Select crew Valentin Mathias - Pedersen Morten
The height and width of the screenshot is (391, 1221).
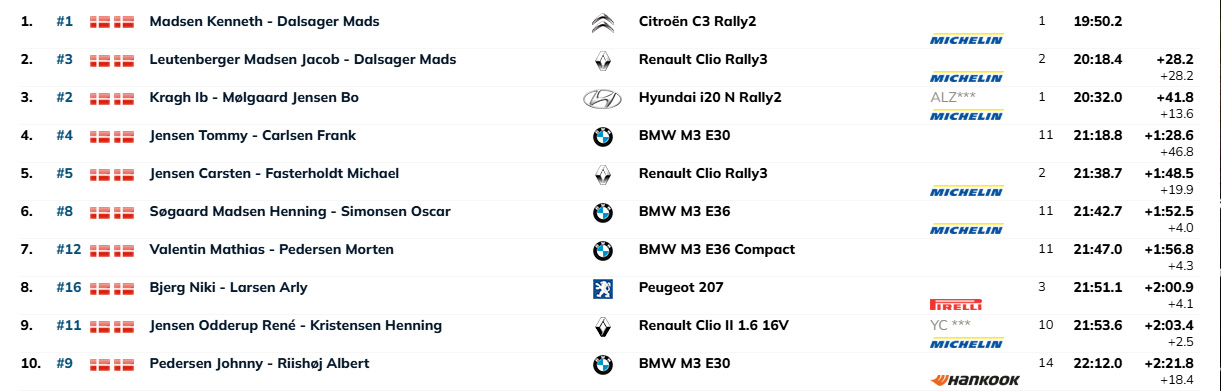pos(271,250)
